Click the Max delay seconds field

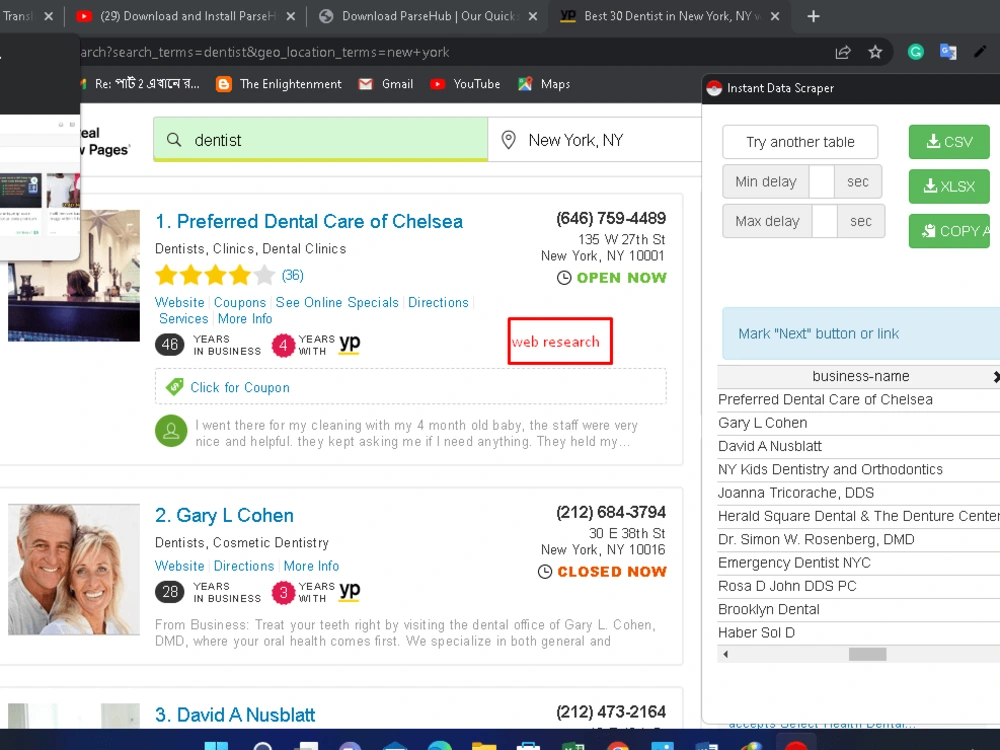click(825, 221)
